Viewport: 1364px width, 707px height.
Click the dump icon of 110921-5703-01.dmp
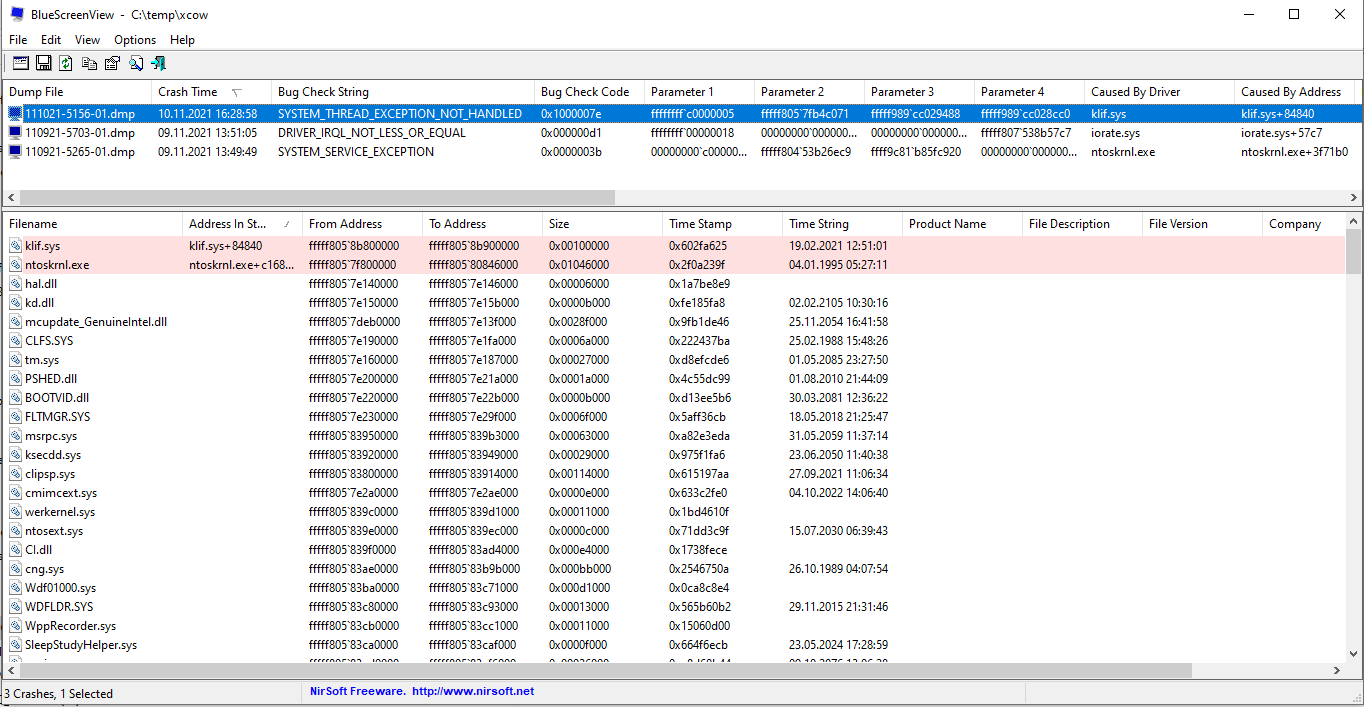[x=15, y=132]
